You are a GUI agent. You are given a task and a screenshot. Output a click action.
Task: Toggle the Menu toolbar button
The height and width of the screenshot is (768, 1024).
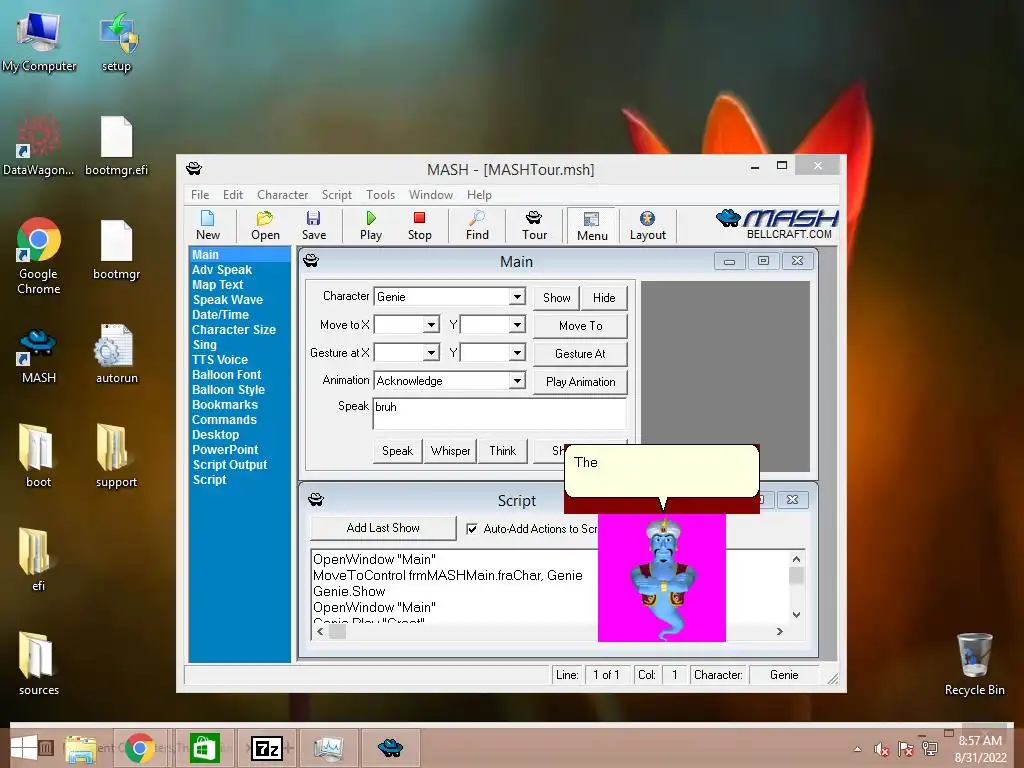point(592,226)
